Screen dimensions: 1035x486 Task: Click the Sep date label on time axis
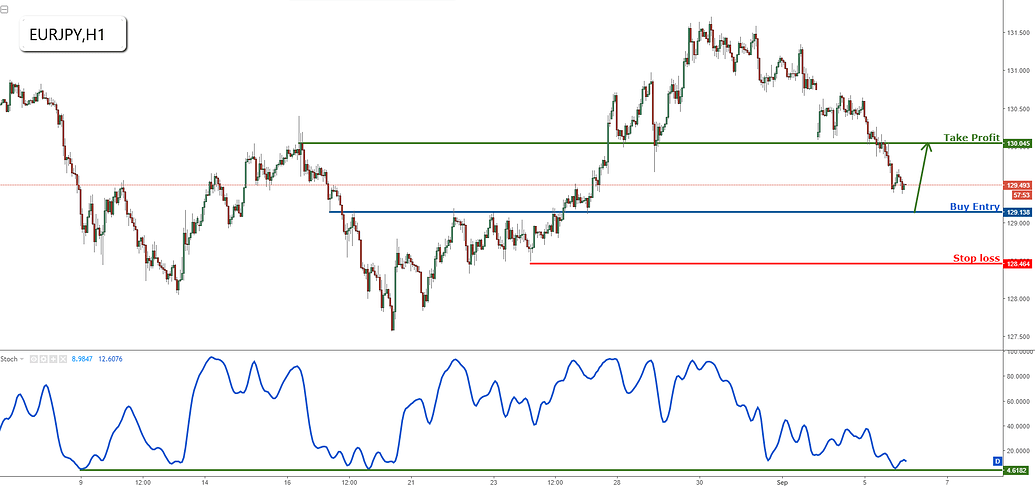[783, 480]
